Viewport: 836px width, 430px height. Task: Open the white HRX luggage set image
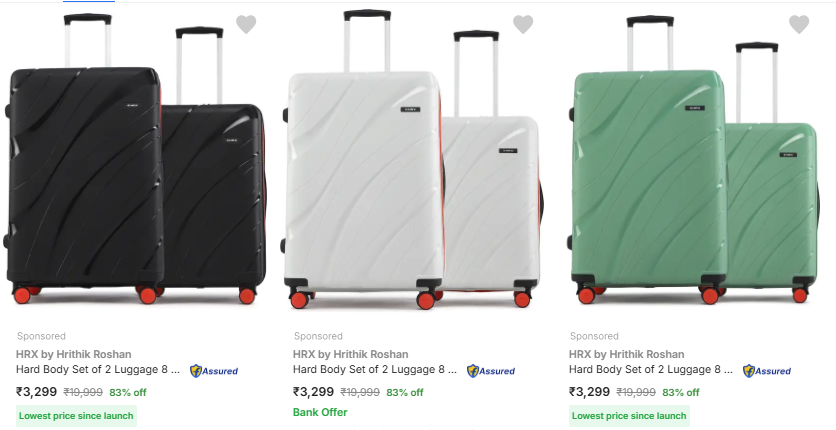pos(412,165)
